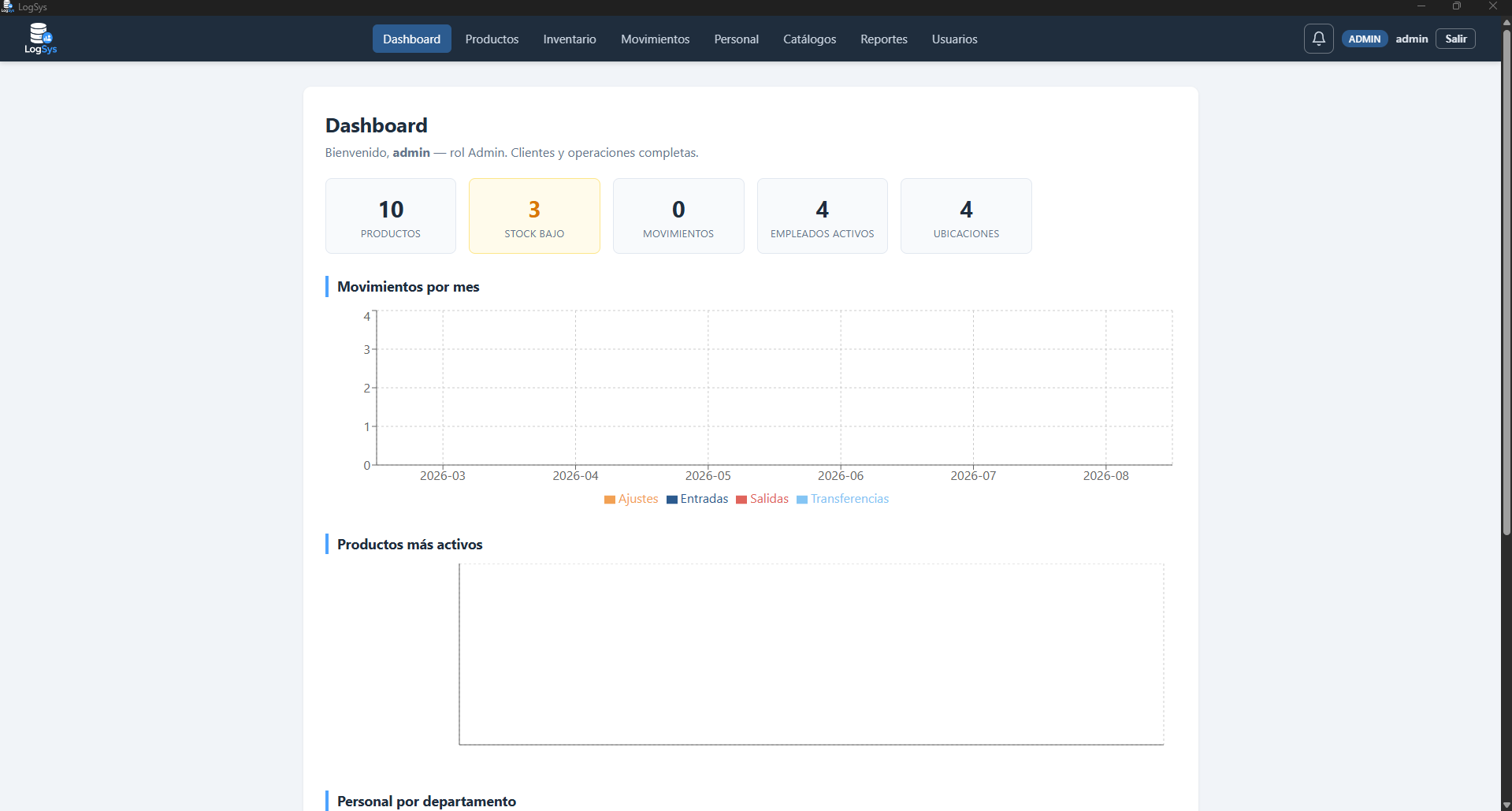Open the 10 Productos card
The image size is (1512, 811).
tap(391, 216)
